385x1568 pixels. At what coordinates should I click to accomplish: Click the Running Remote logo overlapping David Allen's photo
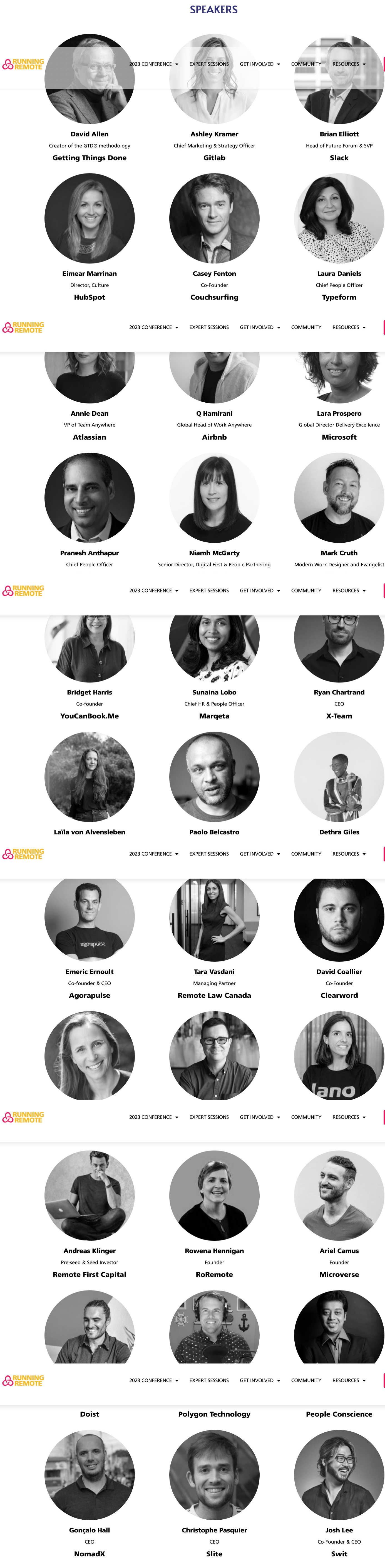pos(23,64)
